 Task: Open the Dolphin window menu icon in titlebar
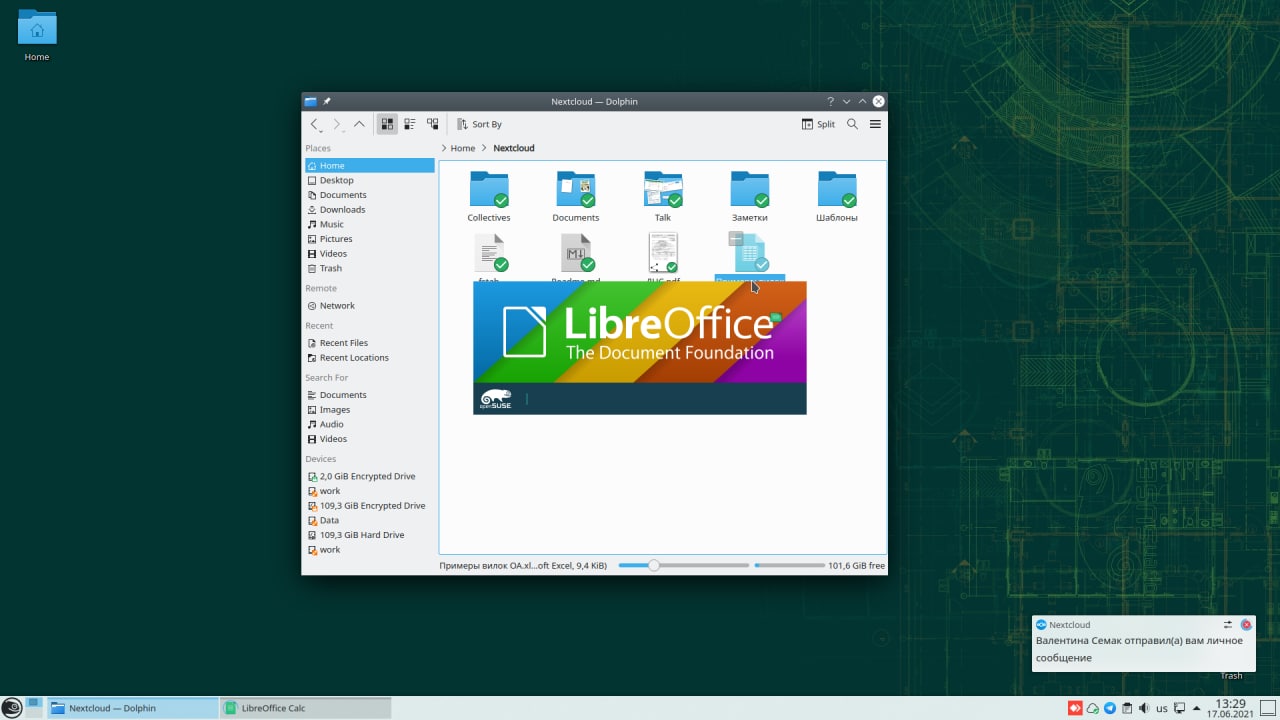pyautogui.click(x=311, y=101)
